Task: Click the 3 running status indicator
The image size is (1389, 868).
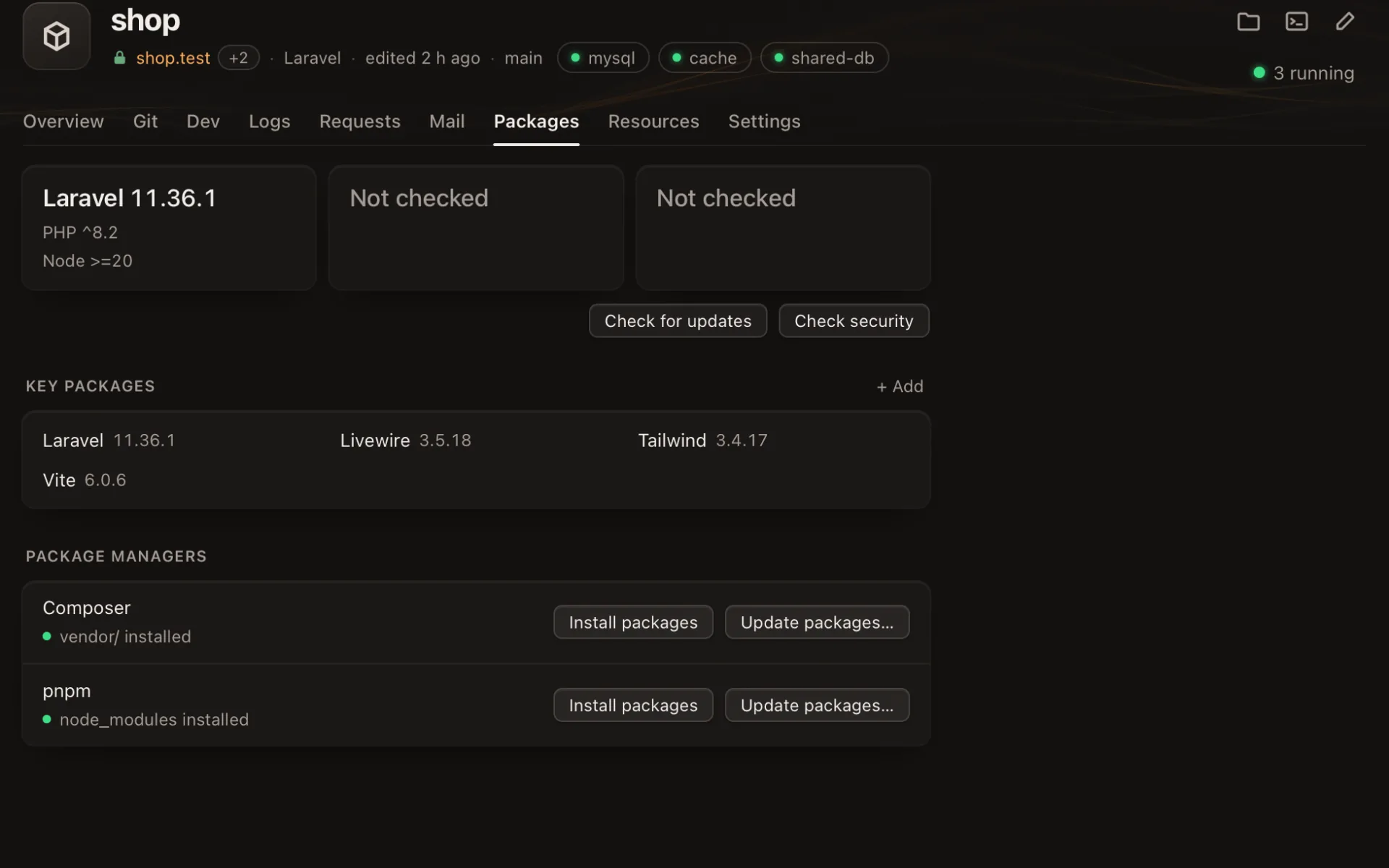Action: [x=1304, y=73]
